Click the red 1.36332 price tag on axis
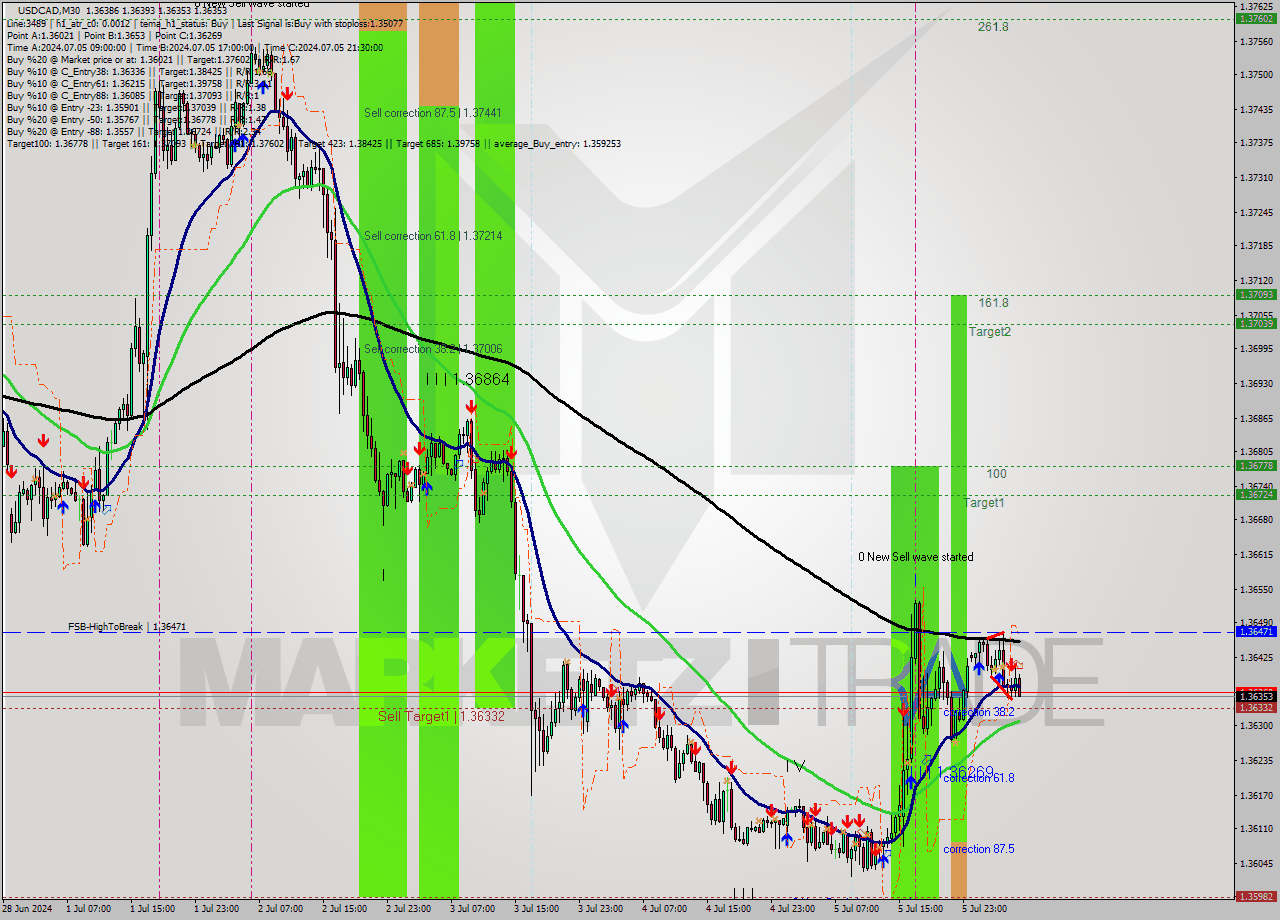Screen dimensions: 1280x920 pos(1255,707)
